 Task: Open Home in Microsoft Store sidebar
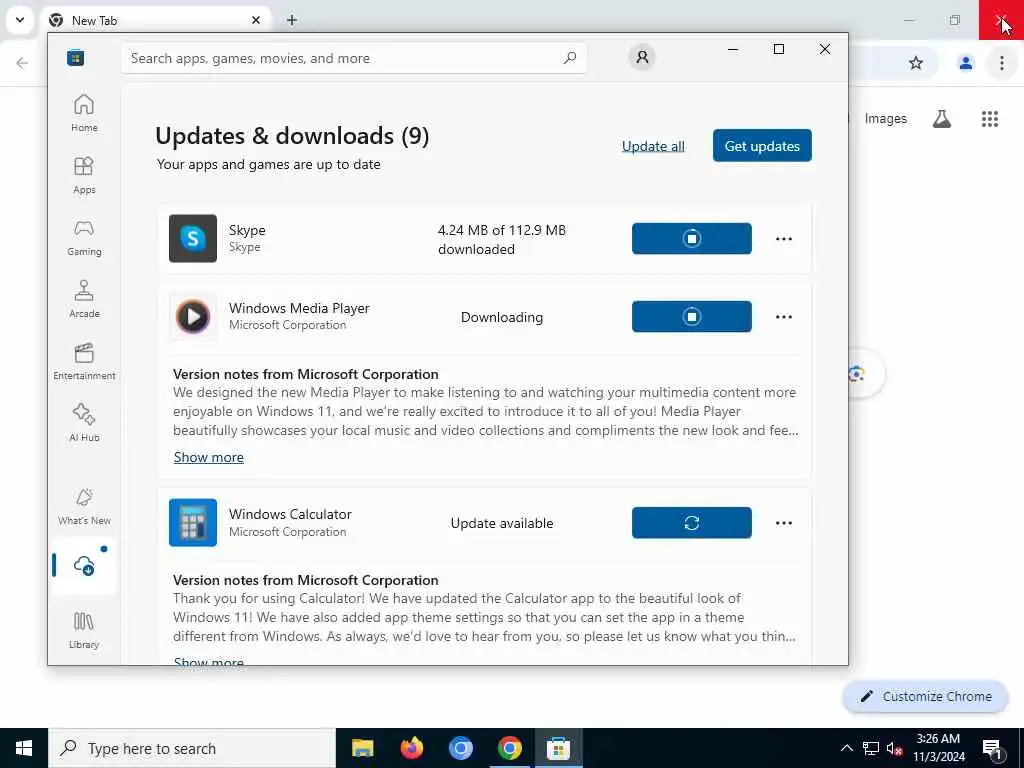click(x=84, y=113)
